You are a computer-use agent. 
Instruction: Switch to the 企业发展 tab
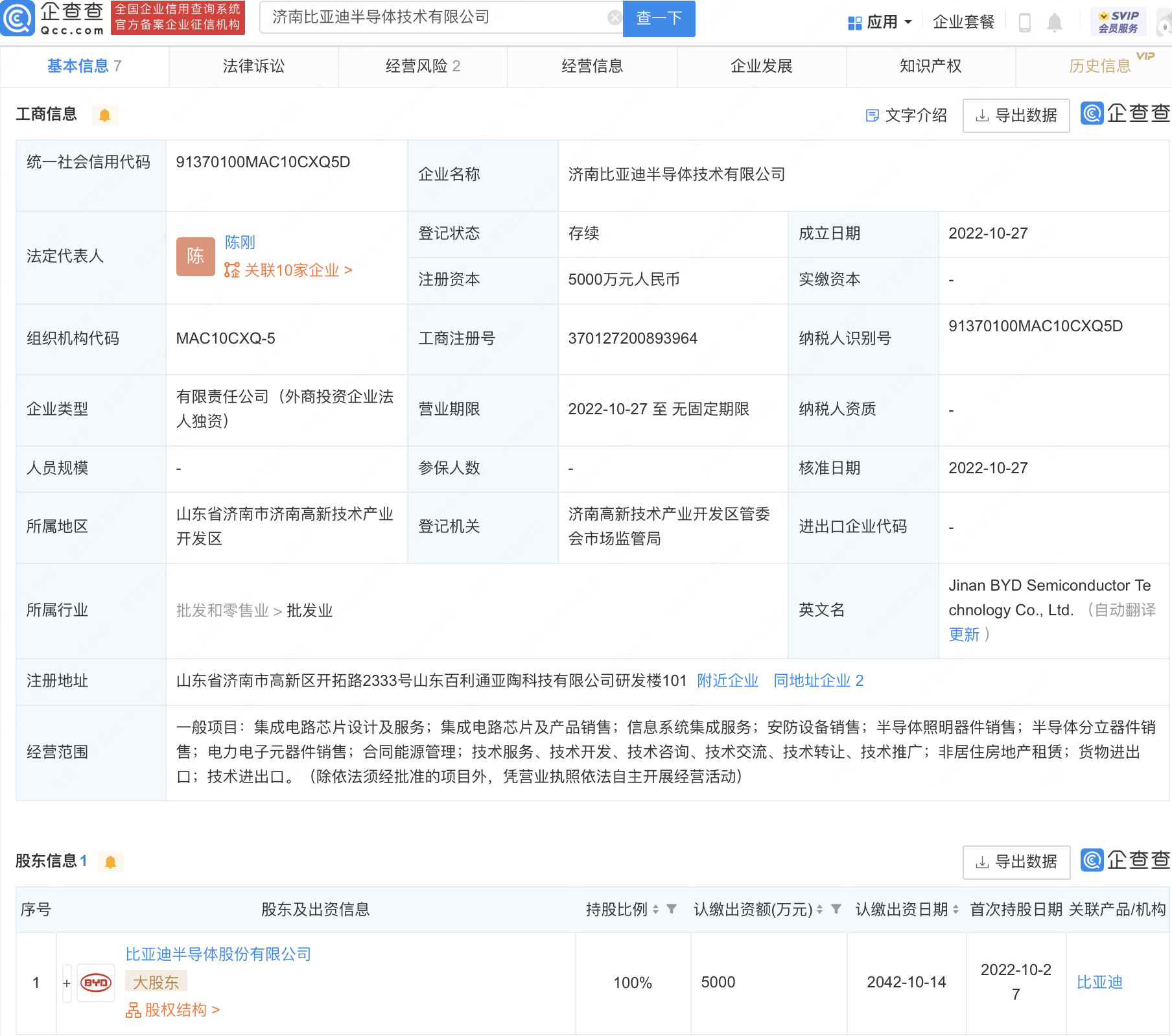[761, 66]
